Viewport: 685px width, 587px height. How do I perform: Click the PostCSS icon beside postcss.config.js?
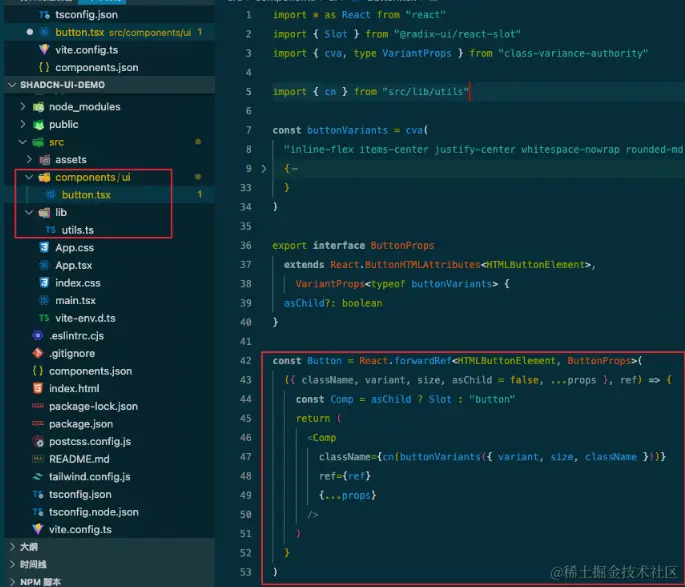(38, 441)
